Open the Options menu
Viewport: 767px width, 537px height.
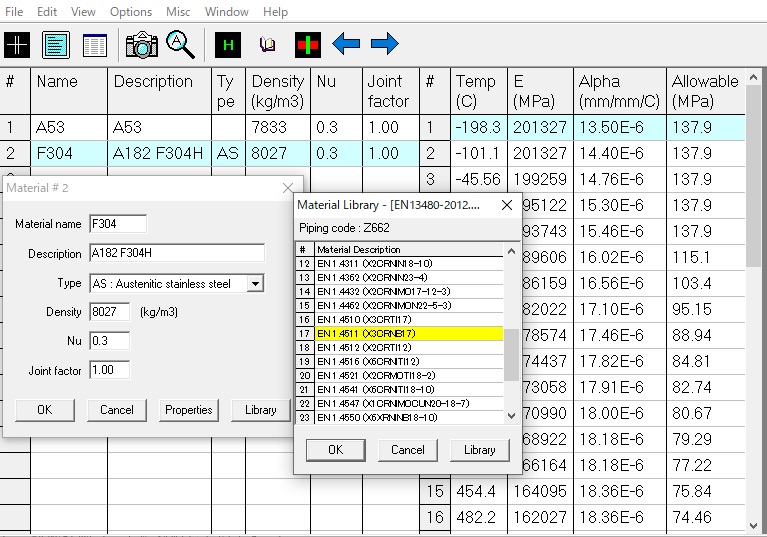131,12
